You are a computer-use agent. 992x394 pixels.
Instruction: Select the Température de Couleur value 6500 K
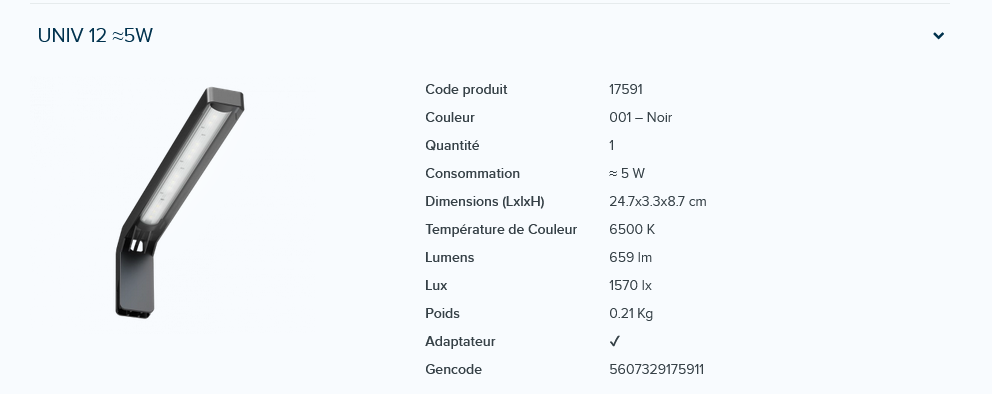[x=631, y=230]
